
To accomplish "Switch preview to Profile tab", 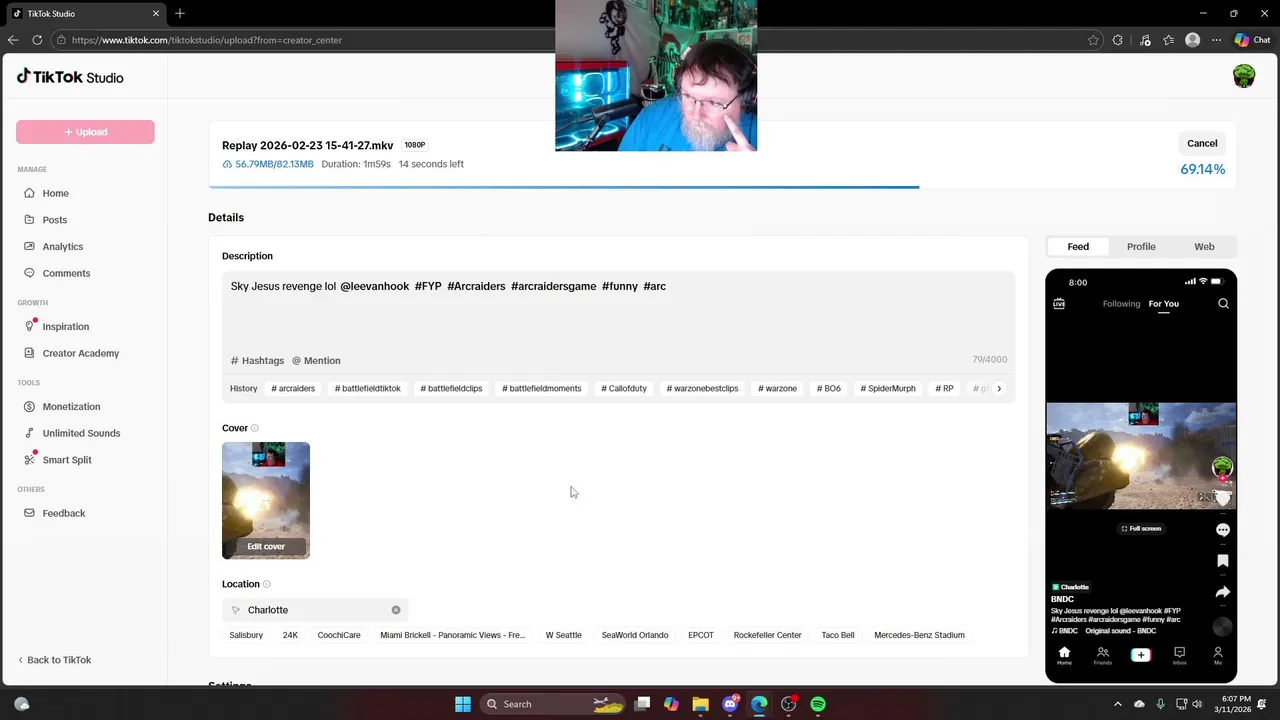I will pyautogui.click(x=1141, y=247).
